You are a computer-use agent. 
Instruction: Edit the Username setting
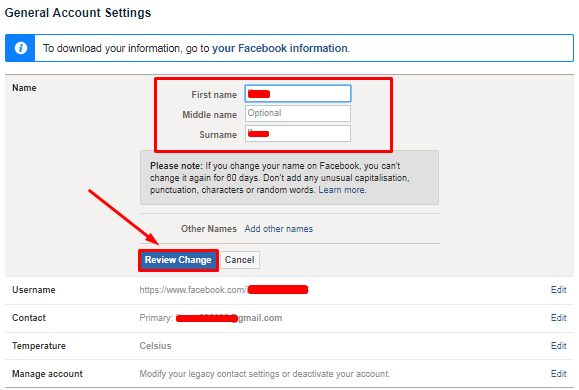coord(558,290)
